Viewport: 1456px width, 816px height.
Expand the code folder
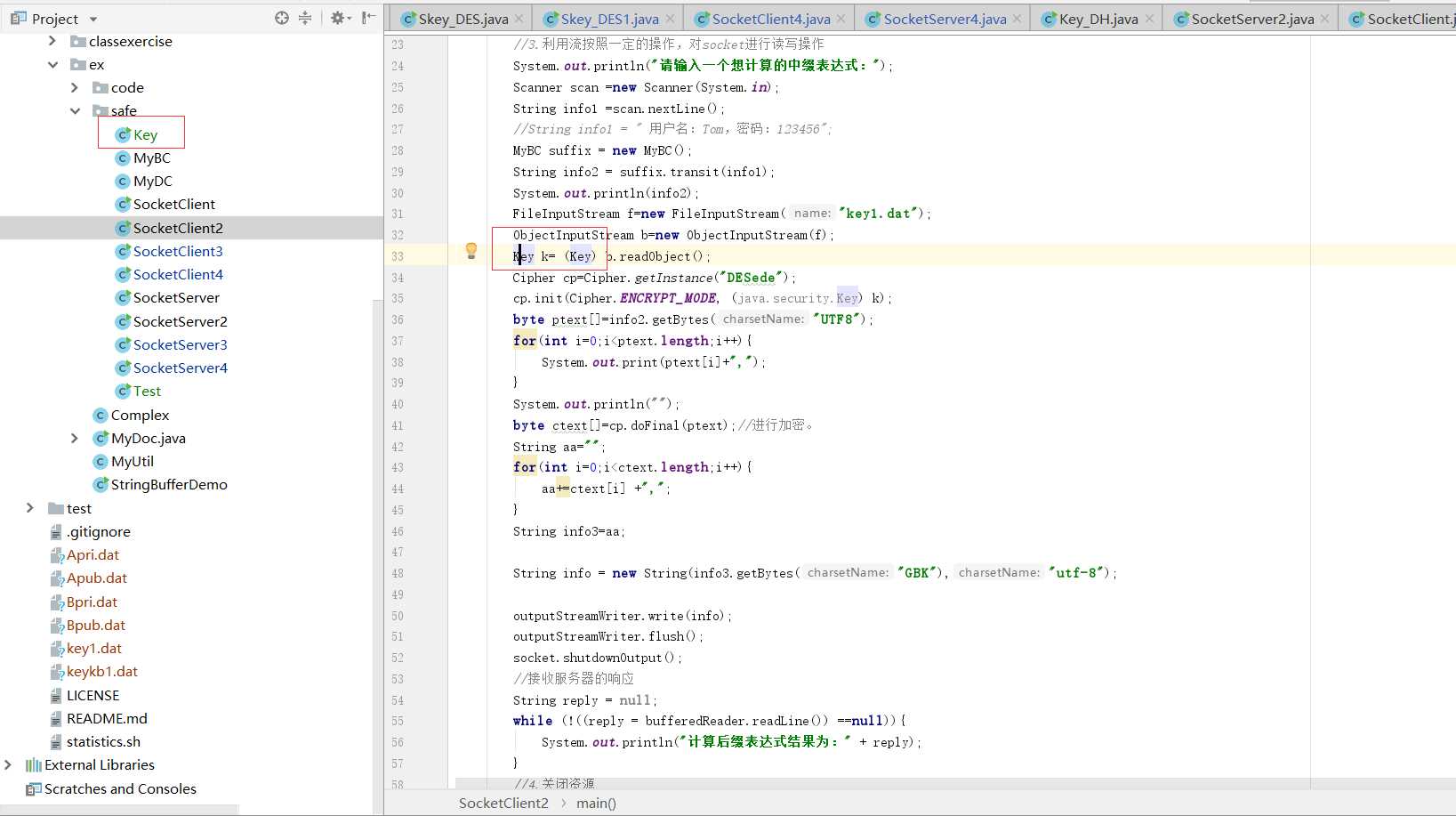[75, 87]
